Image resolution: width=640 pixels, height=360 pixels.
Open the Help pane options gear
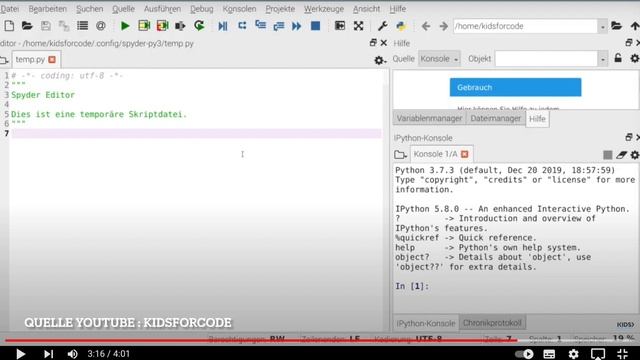(x=635, y=58)
